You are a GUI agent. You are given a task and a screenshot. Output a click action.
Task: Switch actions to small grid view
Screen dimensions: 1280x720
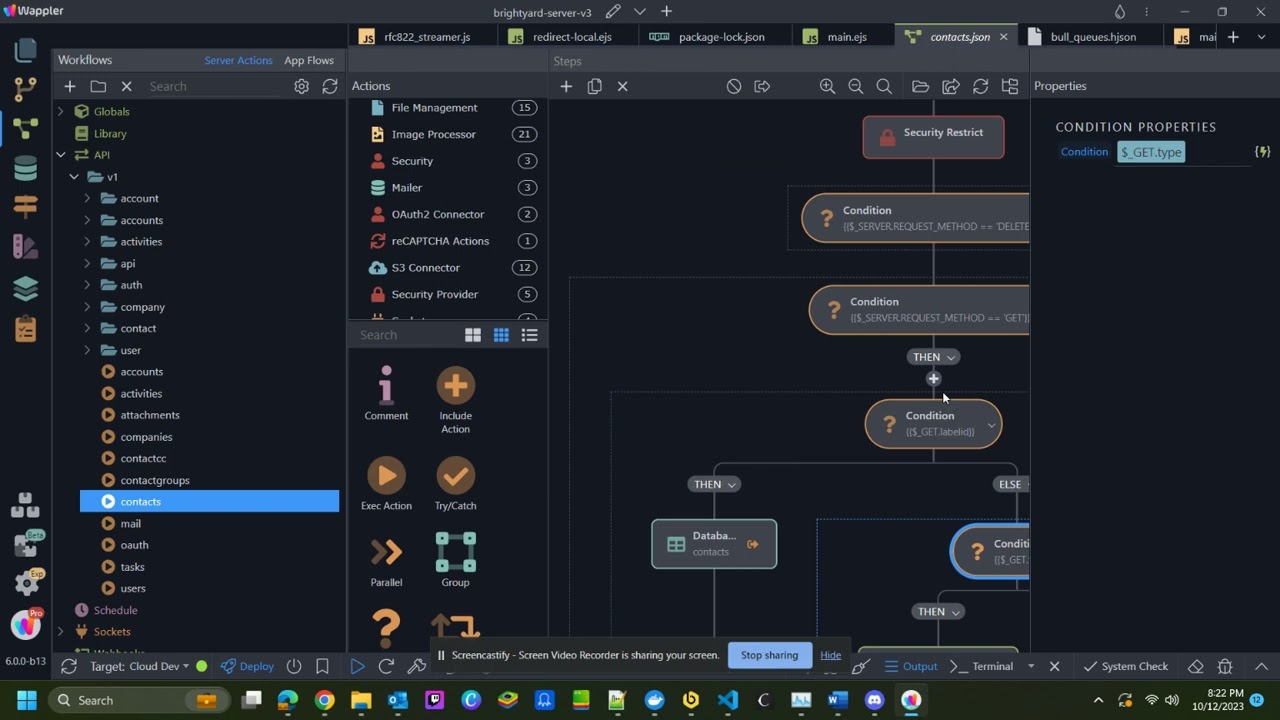tap(501, 335)
